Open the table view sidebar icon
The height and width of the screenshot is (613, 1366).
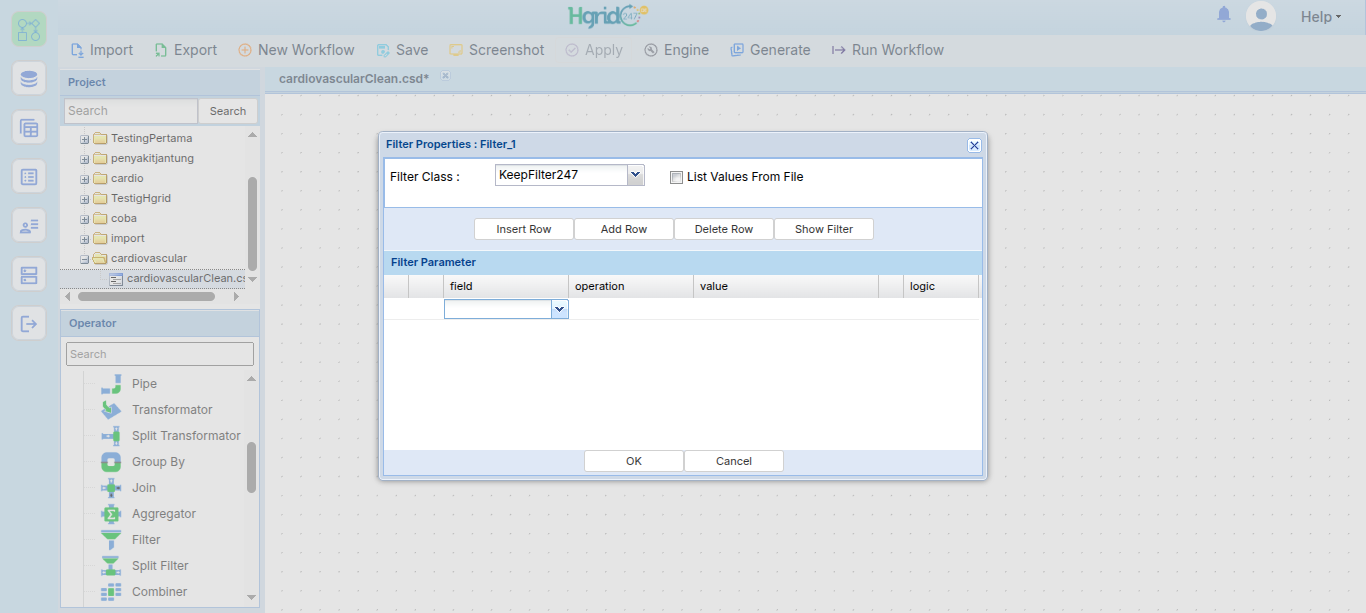coord(28,127)
